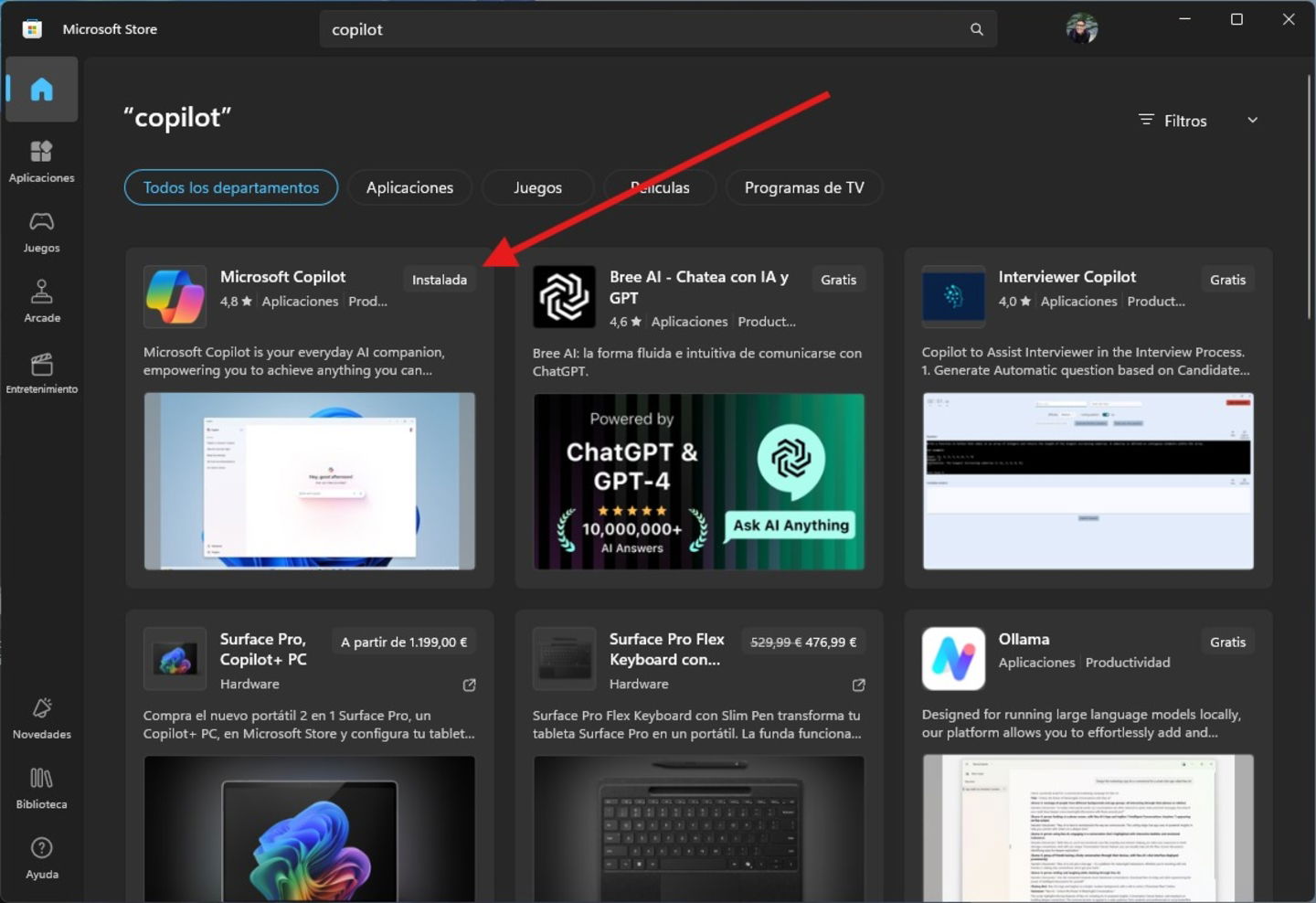Viewport: 1316px width, 903px height.
Task: Open the Flex Keyboard image thumbnail
Action: [x=699, y=828]
